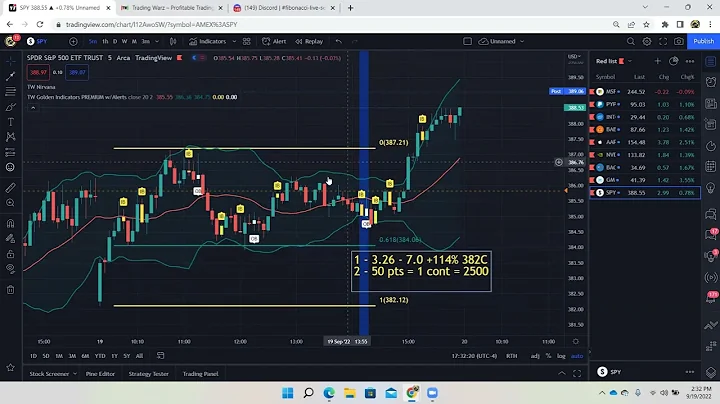This screenshot has width=720, height=404.
Task: Open quick search magnifier in chart toolbar
Action: [630, 41]
